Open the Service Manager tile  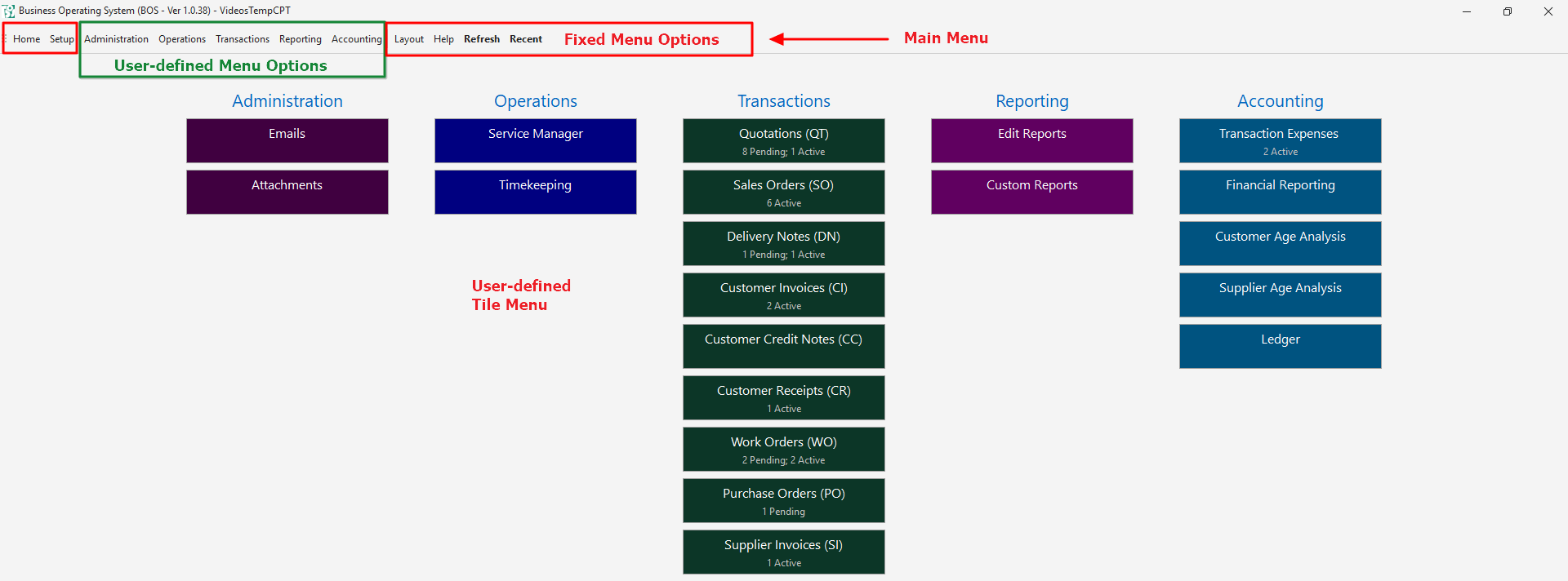(535, 140)
